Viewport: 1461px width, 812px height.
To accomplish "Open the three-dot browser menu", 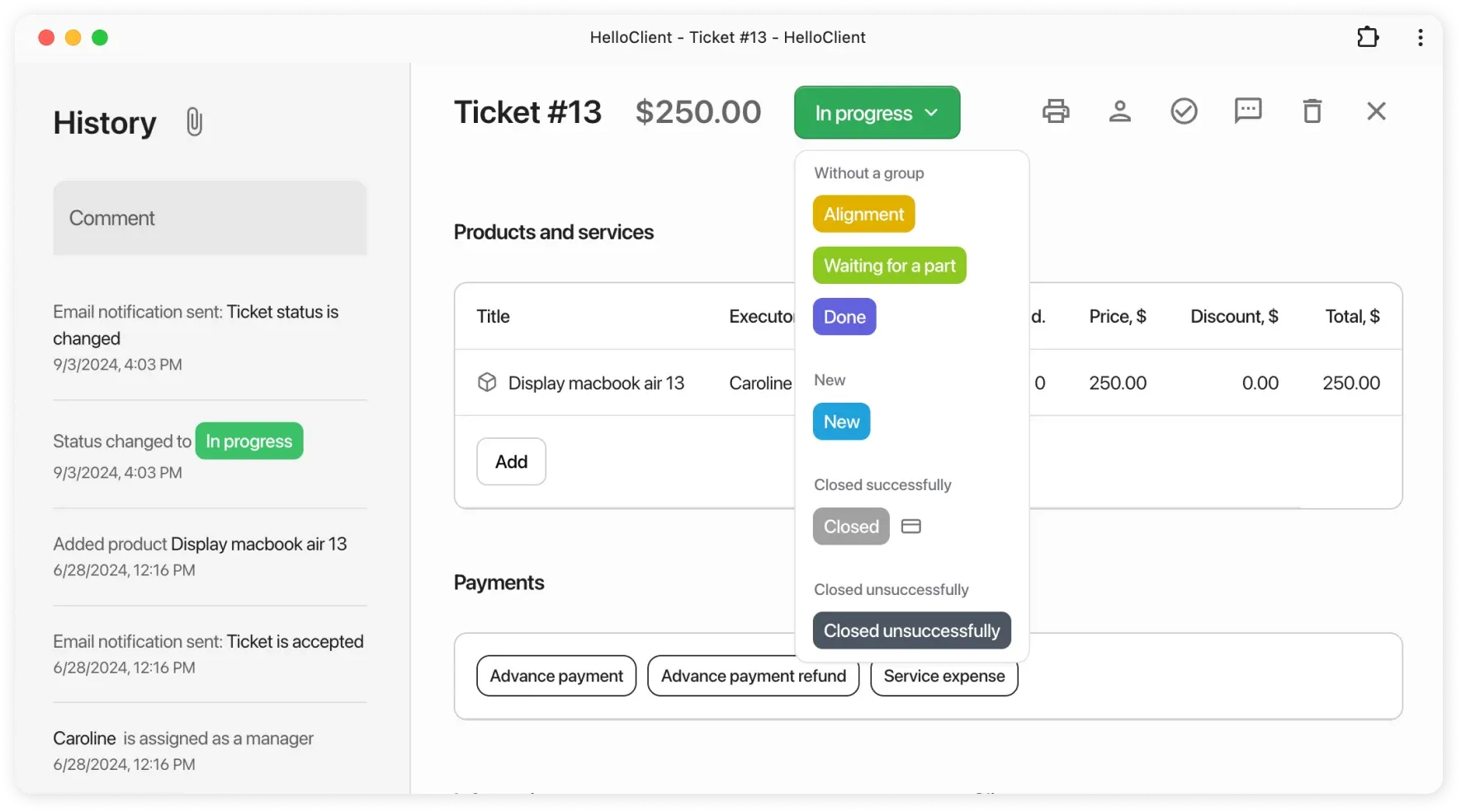I will pos(1421,37).
